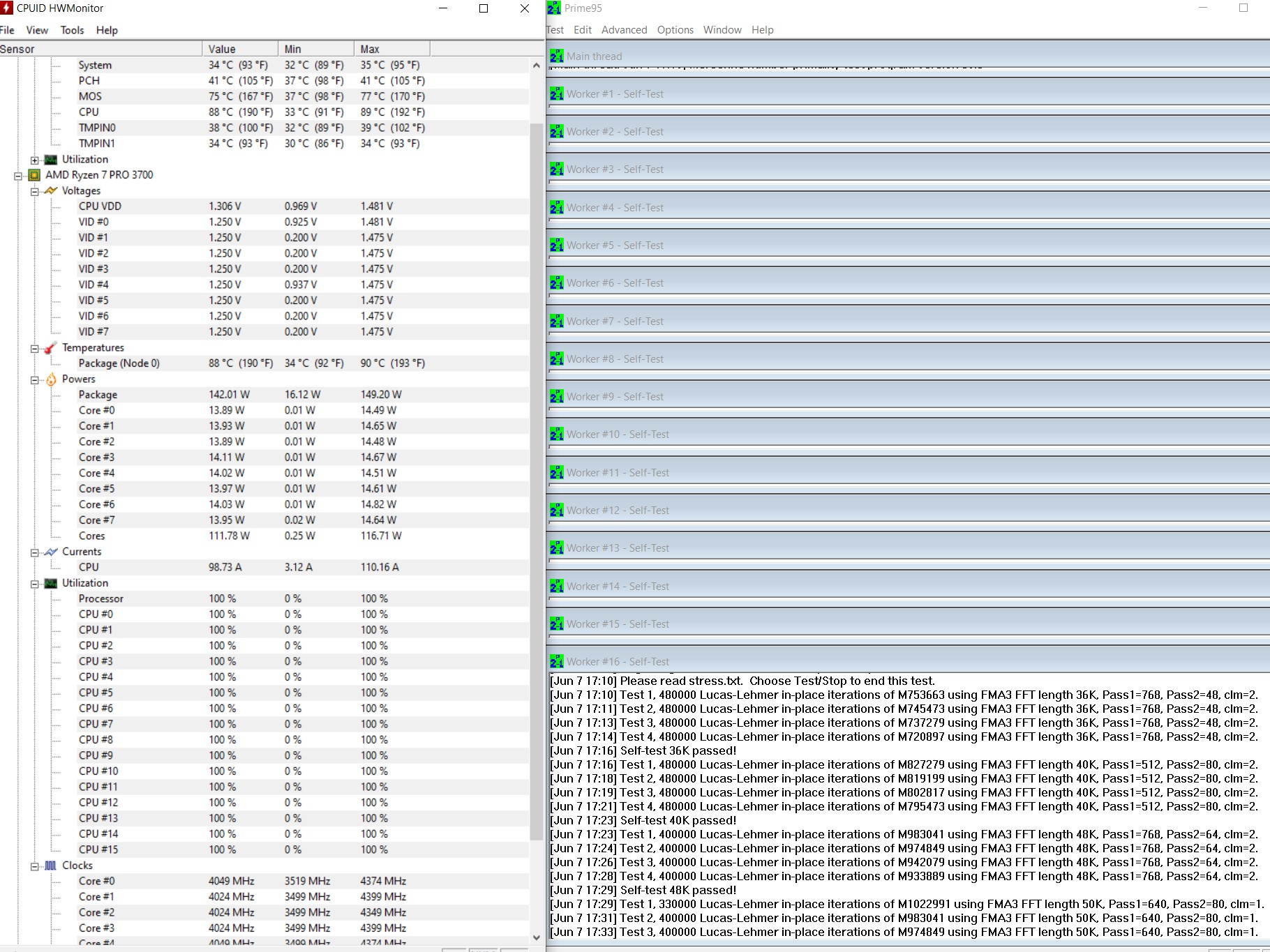Open the Tools menu in HWMonitor
This screenshot has height=952, width=1270.
[72, 30]
